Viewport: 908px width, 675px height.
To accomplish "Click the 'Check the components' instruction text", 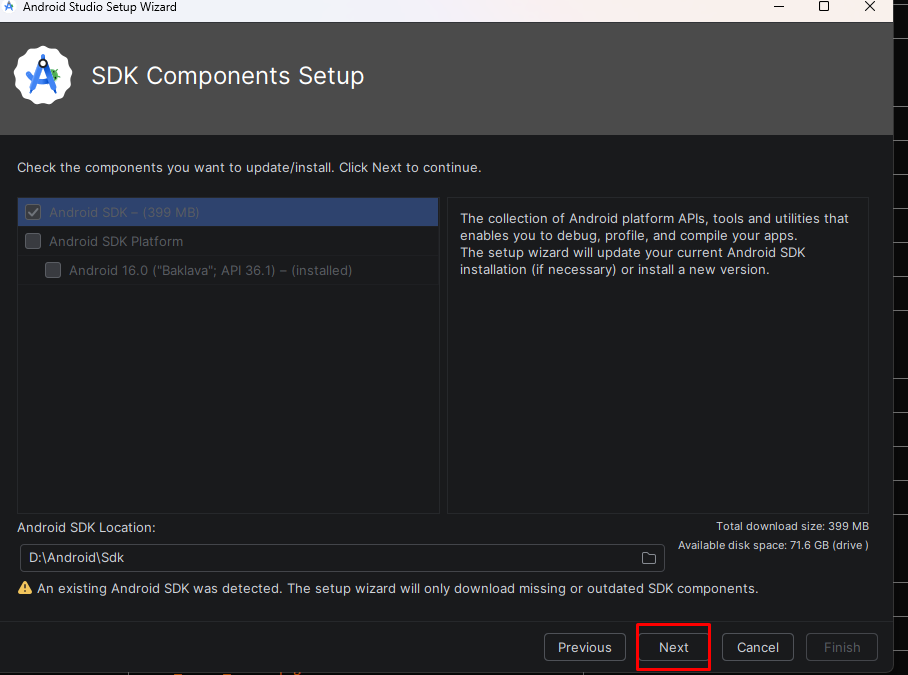I will (x=249, y=168).
